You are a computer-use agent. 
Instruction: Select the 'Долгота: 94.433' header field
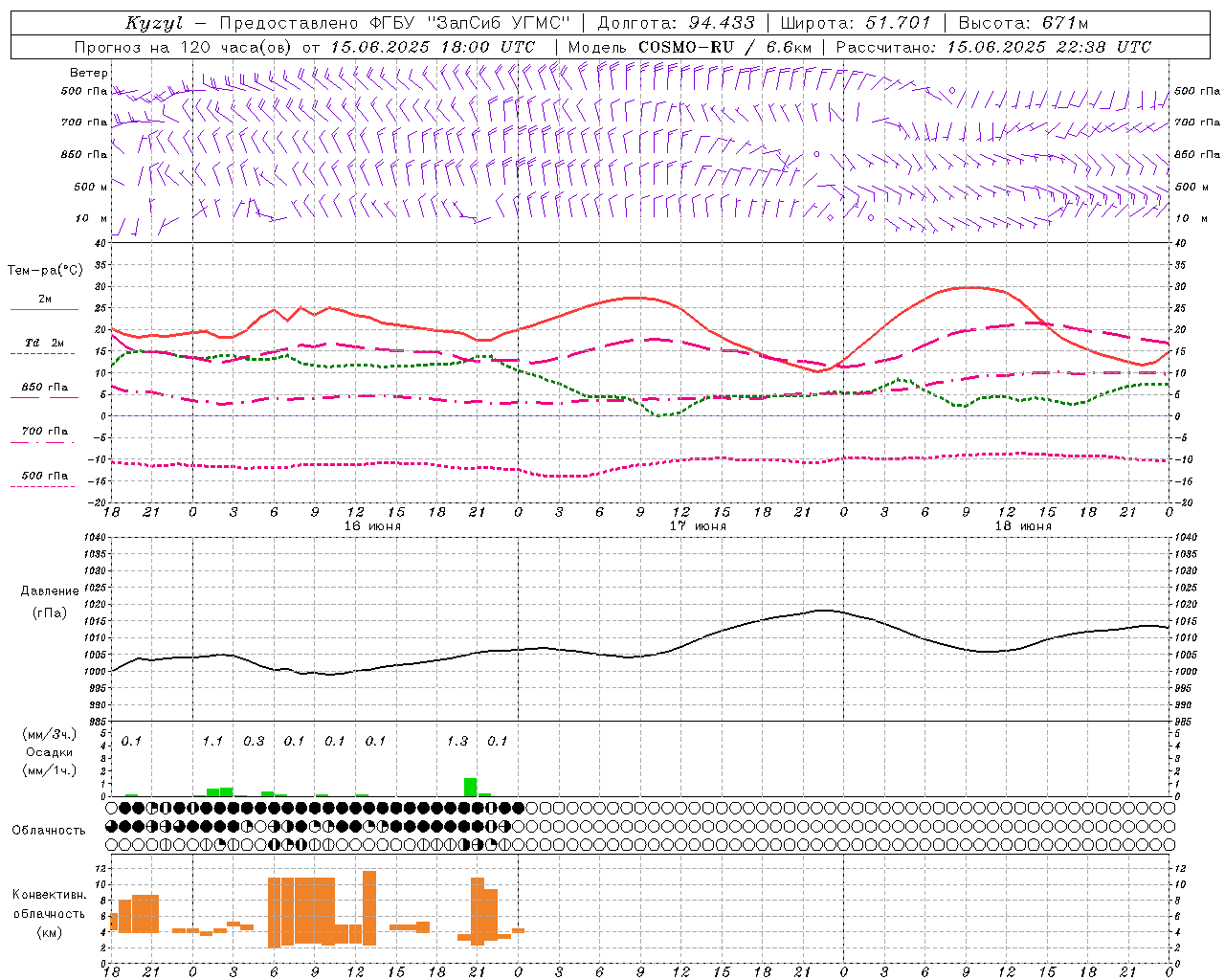point(676,23)
